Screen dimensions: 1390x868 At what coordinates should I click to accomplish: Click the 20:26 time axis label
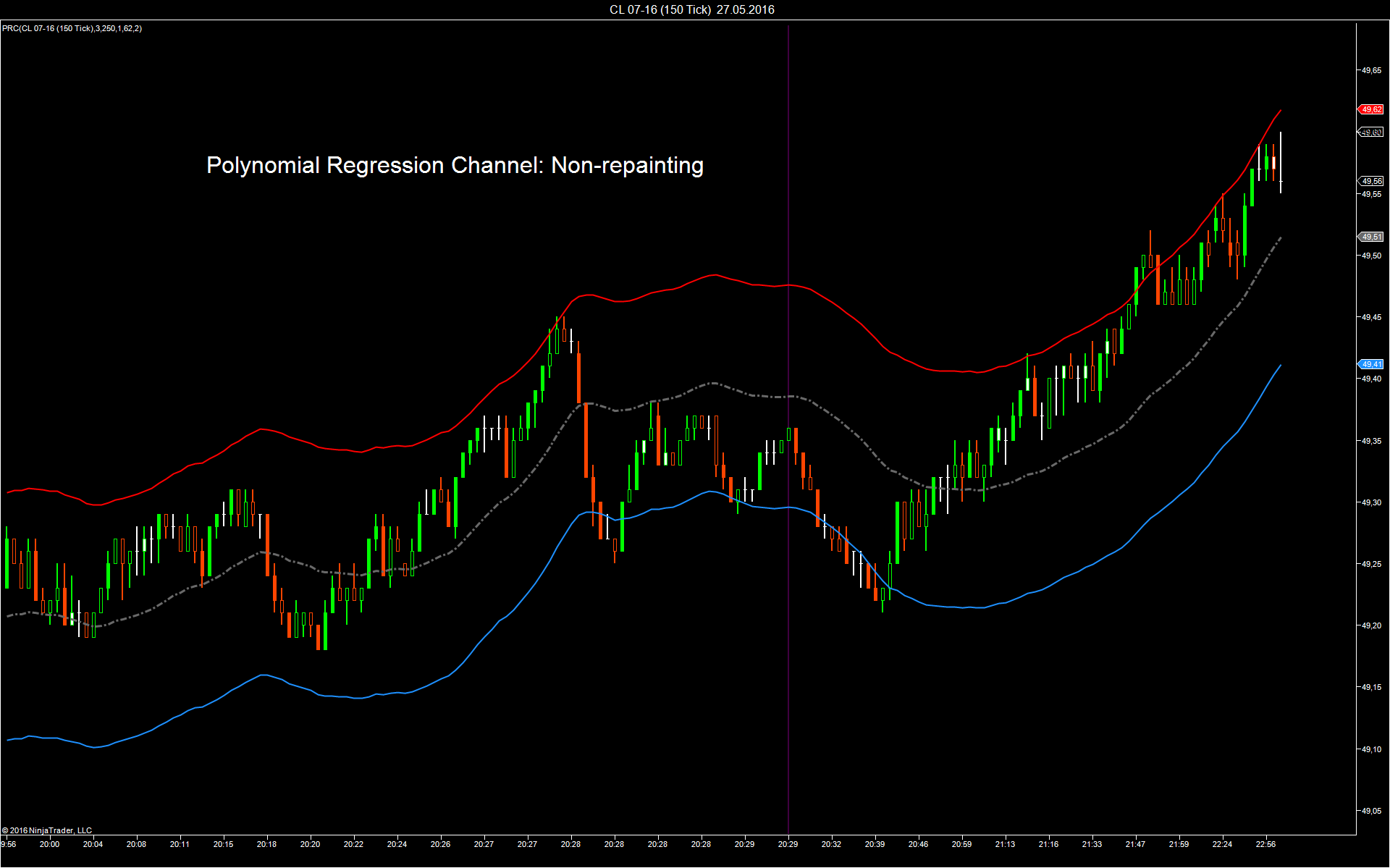[440, 844]
